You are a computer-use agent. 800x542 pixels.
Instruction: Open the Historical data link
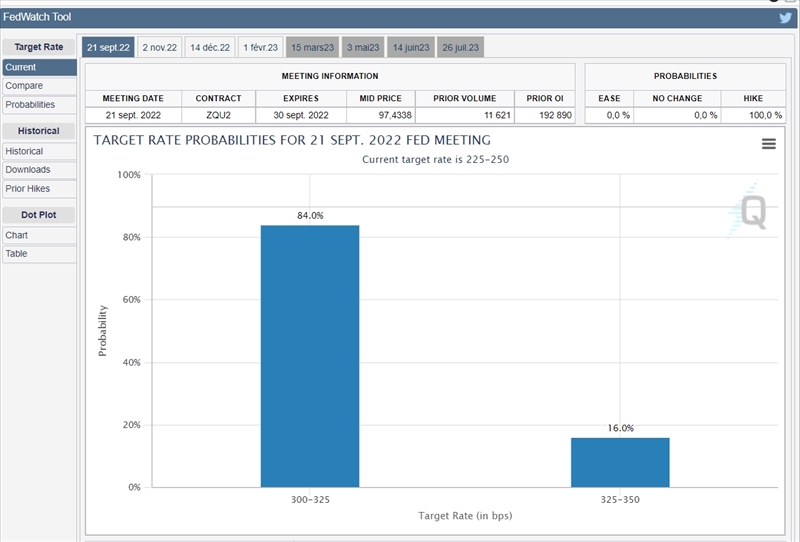pyautogui.click(x=39, y=151)
